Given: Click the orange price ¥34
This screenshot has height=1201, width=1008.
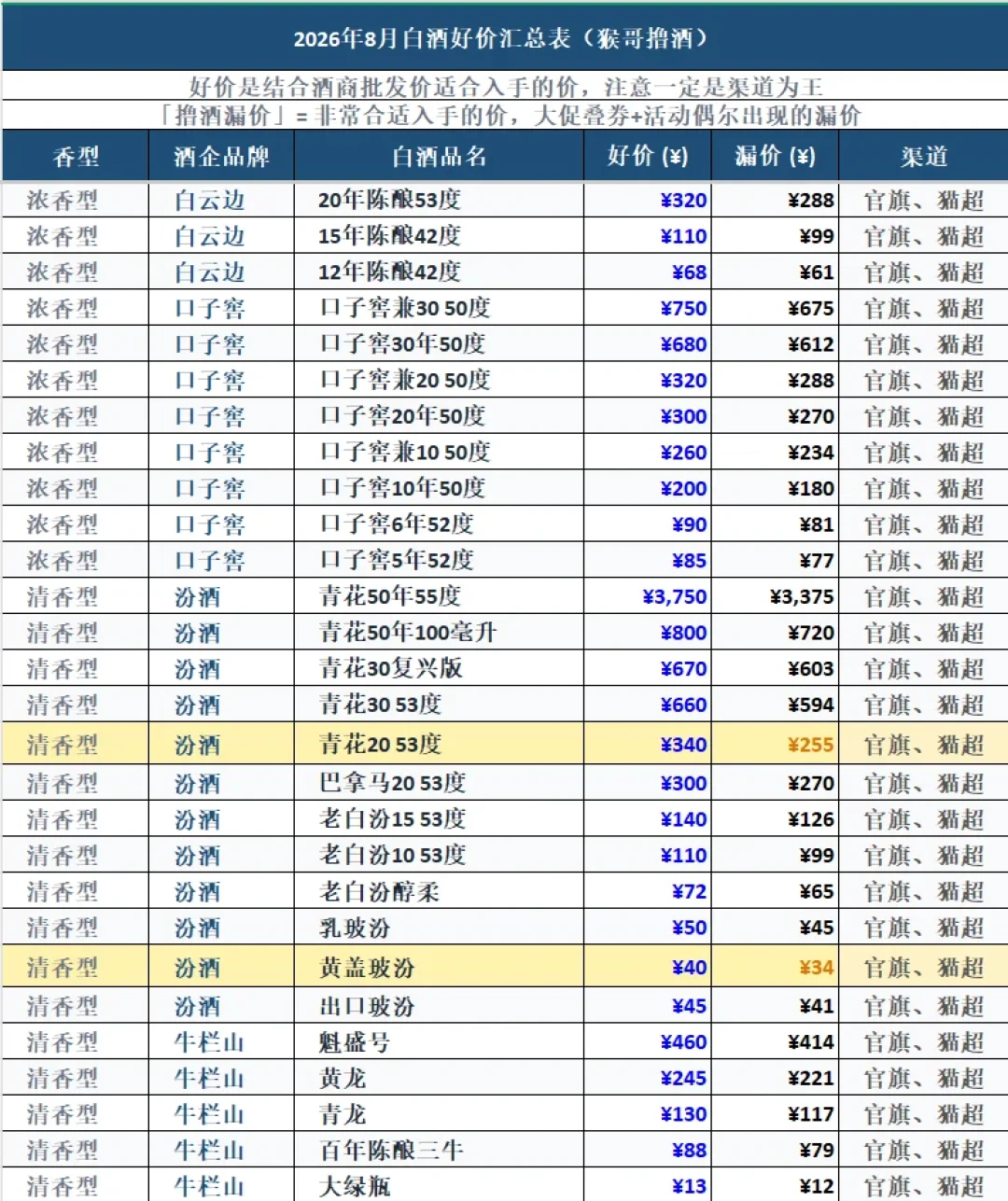Looking at the screenshot, I should pos(816,968).
